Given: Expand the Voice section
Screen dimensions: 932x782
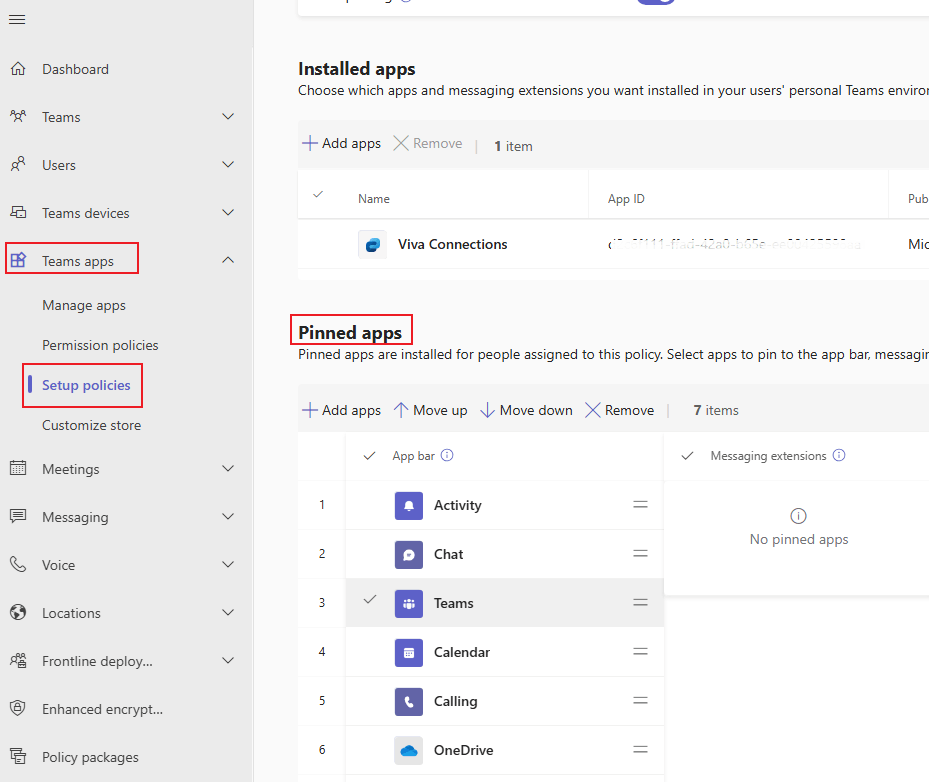Looking at the screenshot, I should 227,565.
